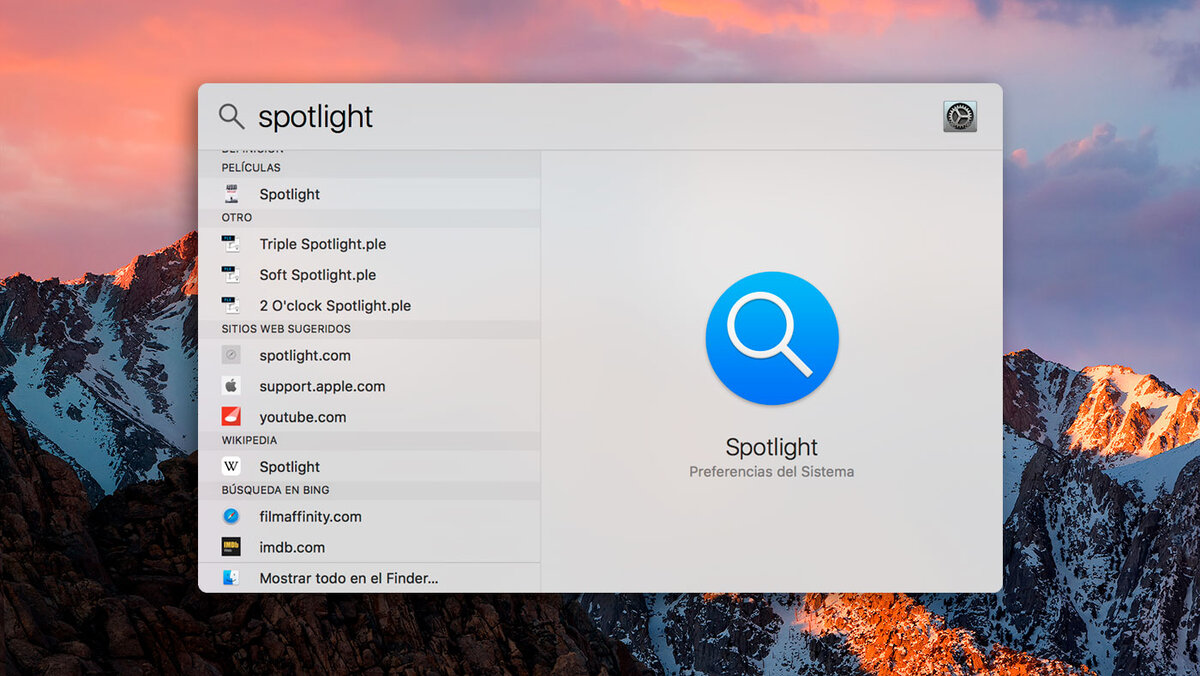
Task: Click the movie icon beside Spotlight under Películas
Action: (x=231, y=194)
